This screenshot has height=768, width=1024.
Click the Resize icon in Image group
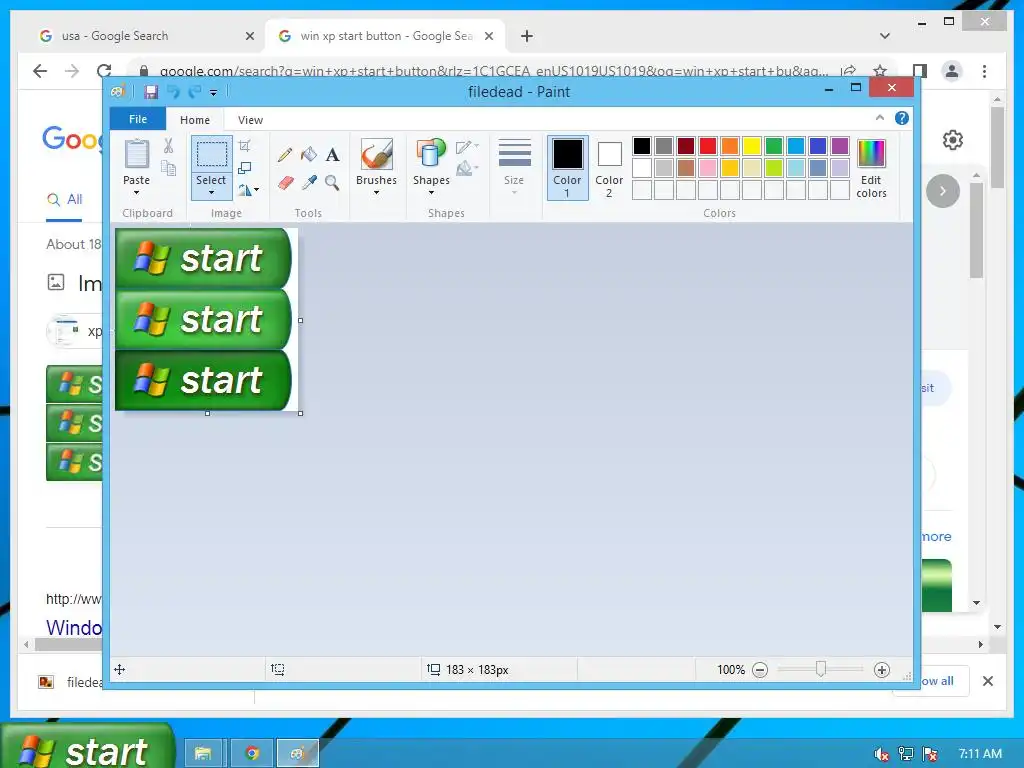pos(245,168)
